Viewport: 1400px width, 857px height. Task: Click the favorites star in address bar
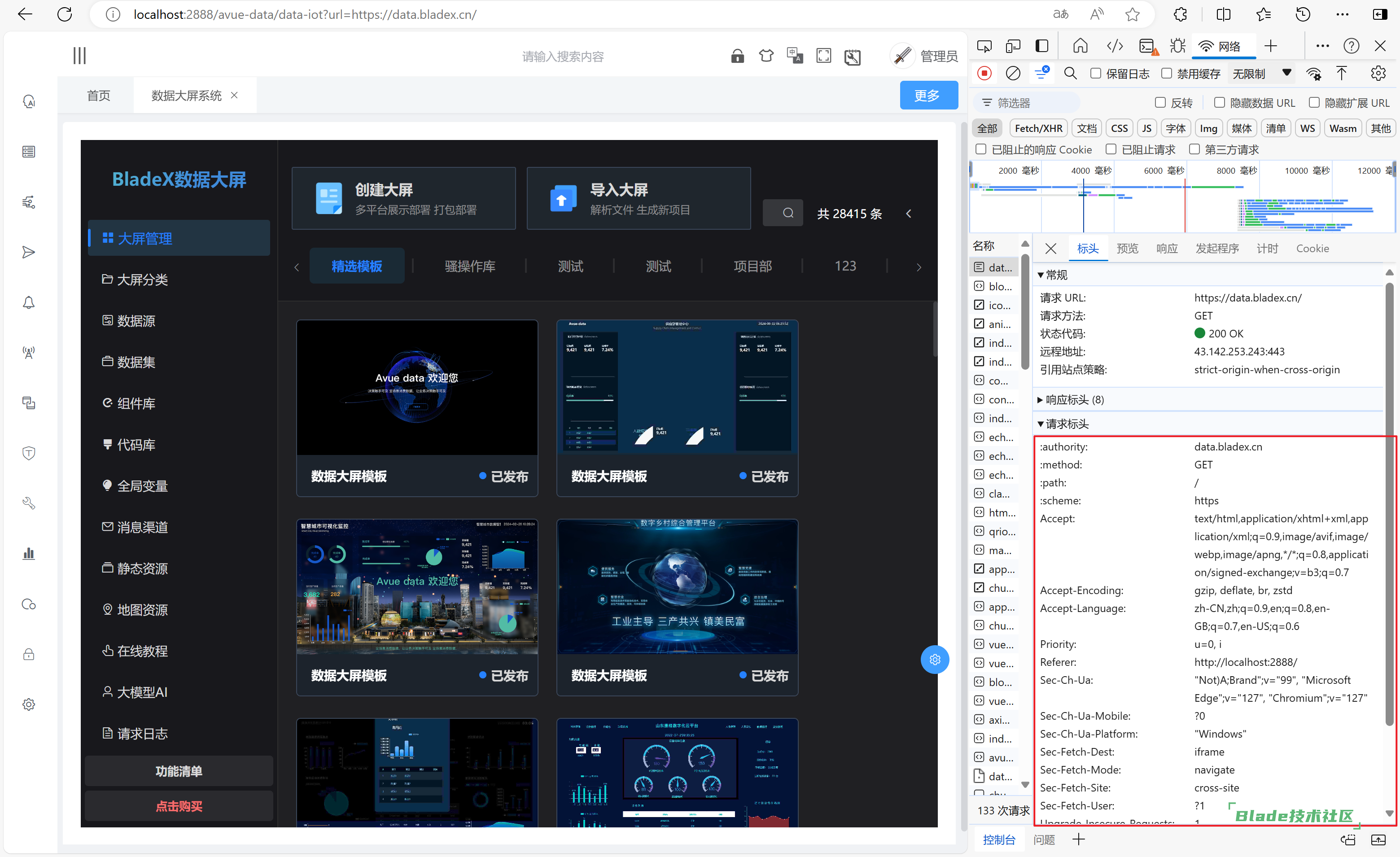click(x=1133, y=14)
